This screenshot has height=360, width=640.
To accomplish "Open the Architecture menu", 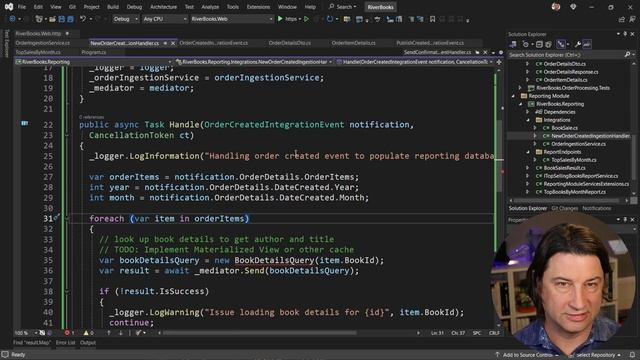I will pos(163,7).
